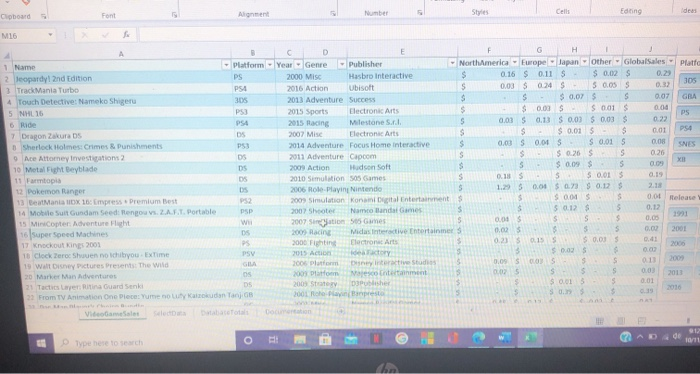This screenshot has width=700, height=374.
Task: Switch to the DatabaseTotals sheet tab
Action: [225, 312]
